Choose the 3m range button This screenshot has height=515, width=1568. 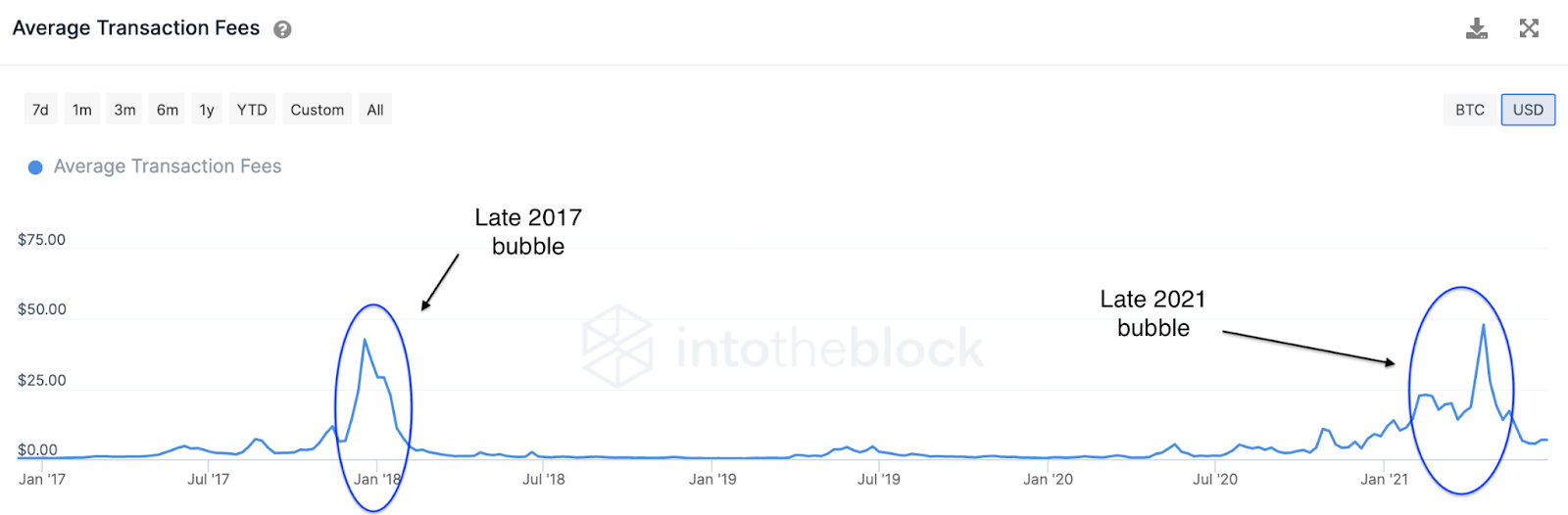coord(124,110)
